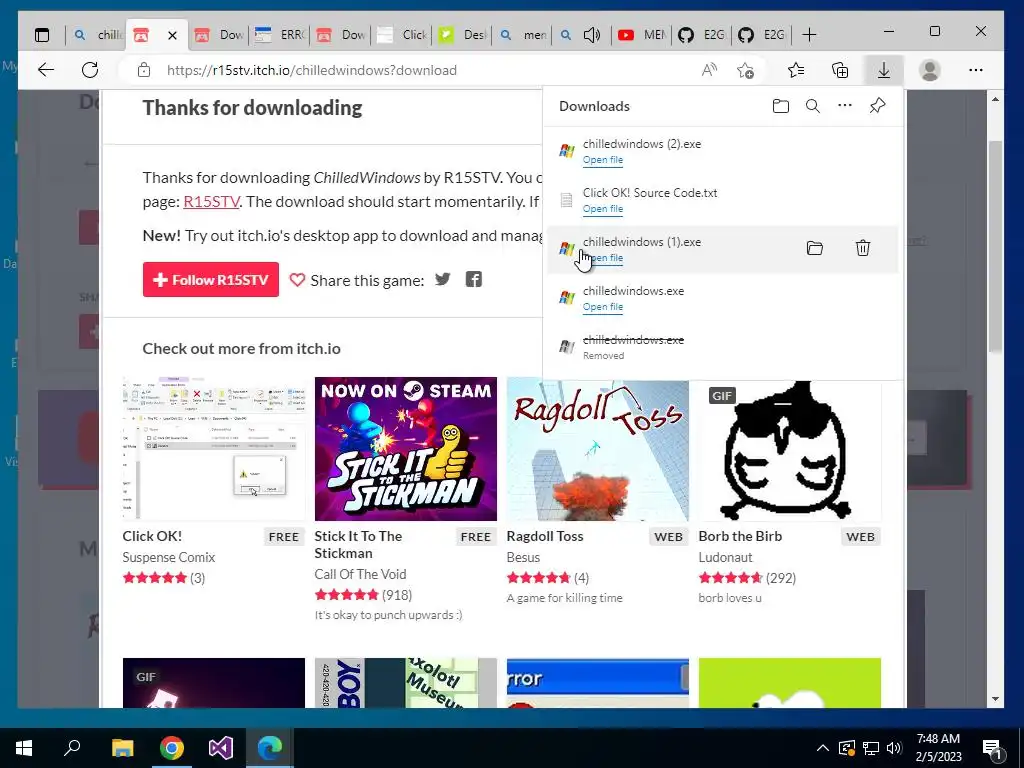Image resolution: width=1024 pixels, height=768 pixels.
Task: Refresh the current page
Action: (x=90, y=70)
